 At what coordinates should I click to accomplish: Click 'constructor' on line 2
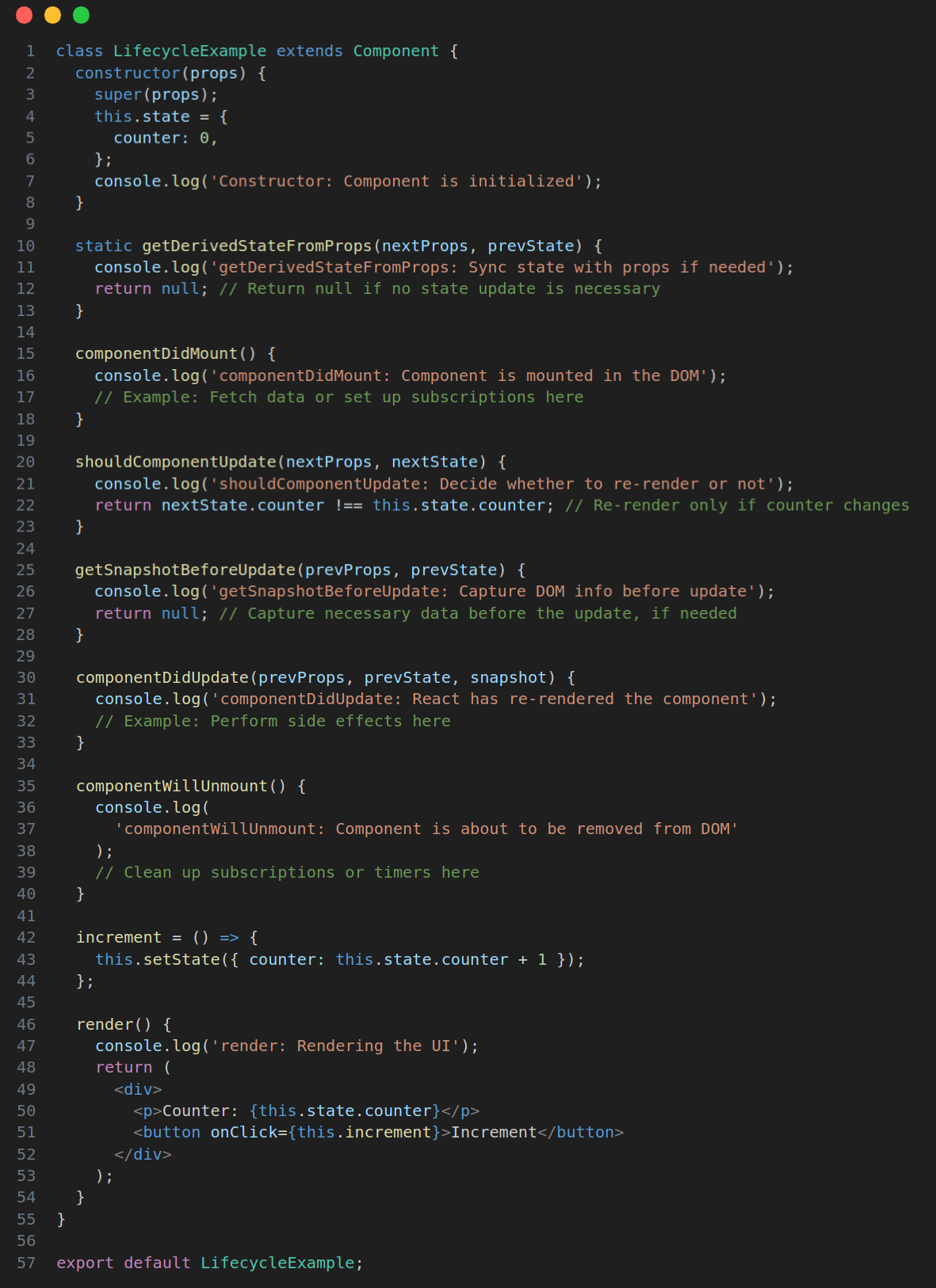click(x=128, y=73)
